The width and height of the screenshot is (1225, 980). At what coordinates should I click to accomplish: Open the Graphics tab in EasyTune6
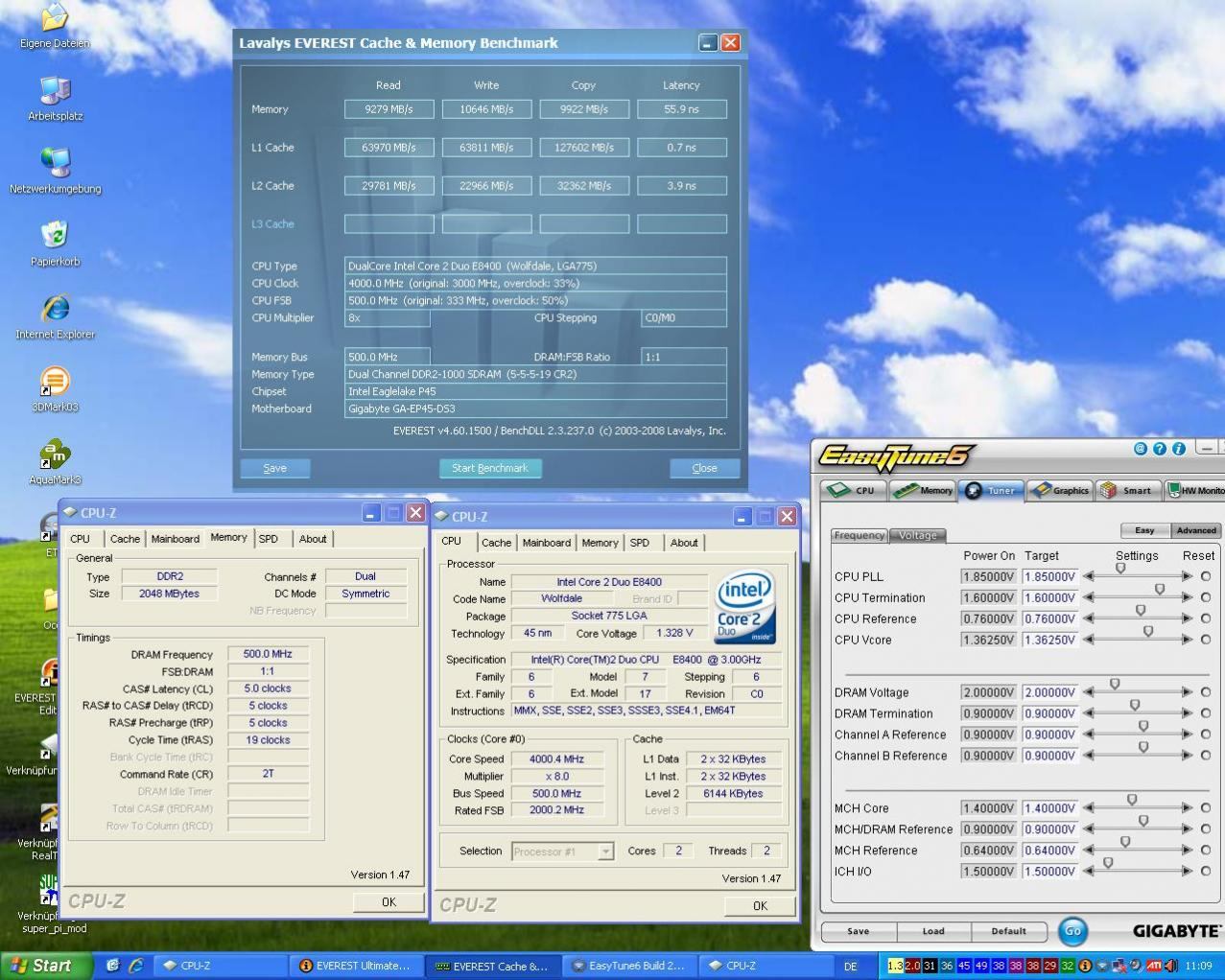pyautogui.click(x=1059, y=490)
